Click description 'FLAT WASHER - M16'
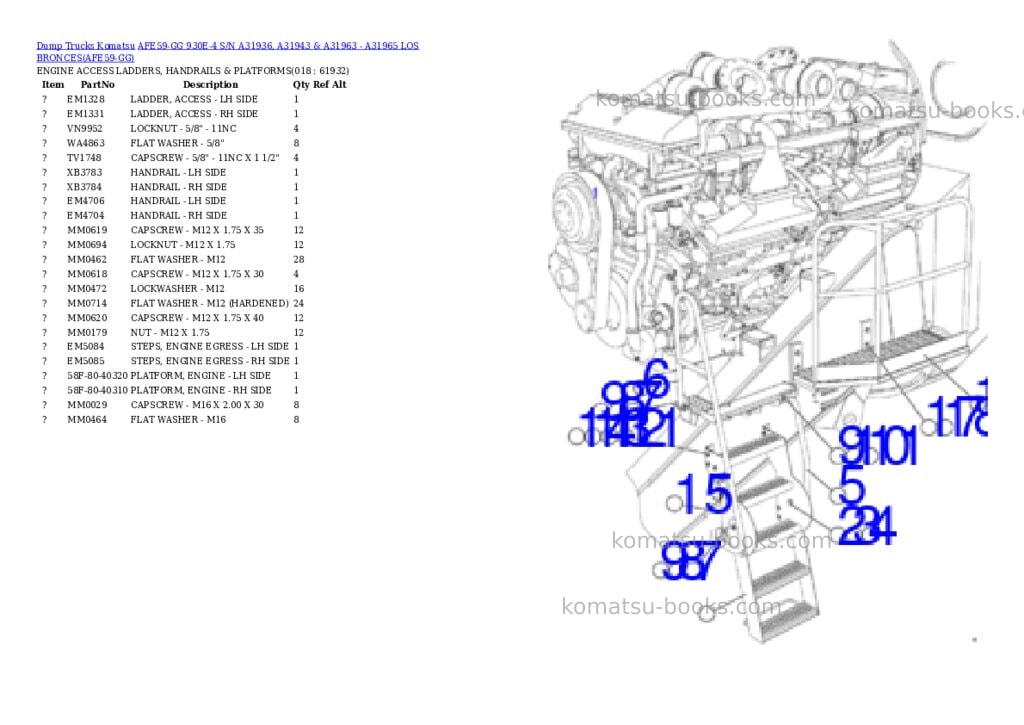The height and width of the screenshot is (725, 1024). pyautogui.click(x=178, y=420)
